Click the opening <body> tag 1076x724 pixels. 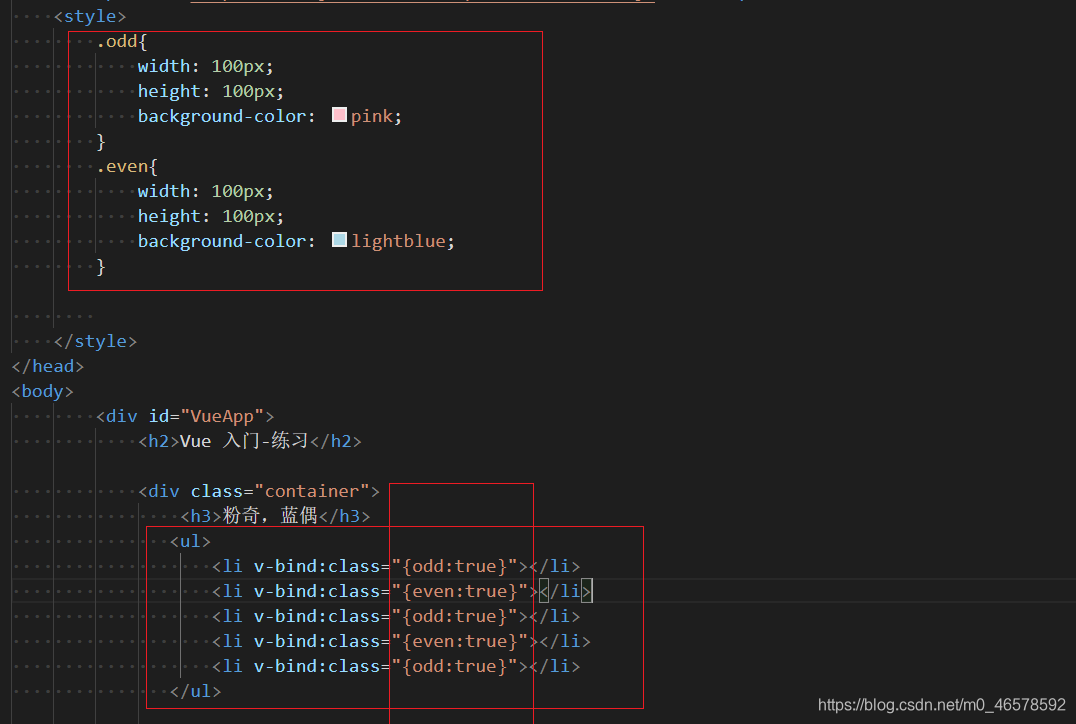pos(43,391)
